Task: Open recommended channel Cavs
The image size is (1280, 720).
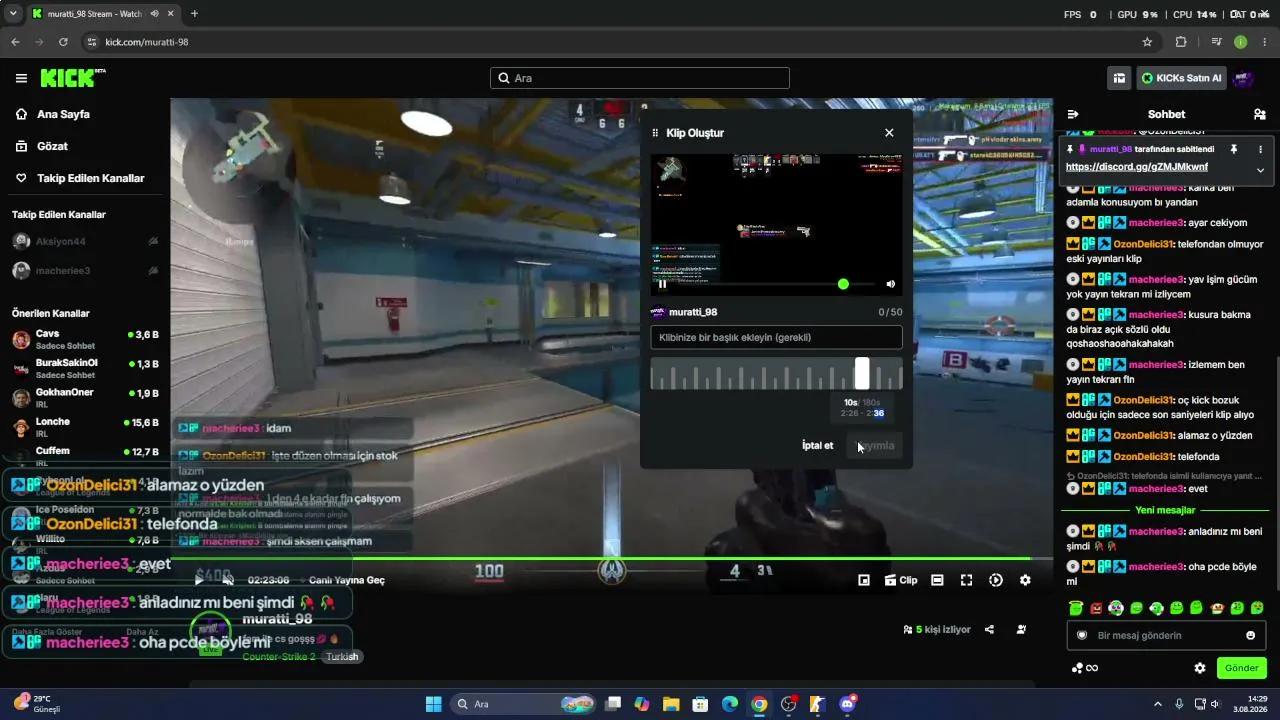Action: click(x=85, y=339)
